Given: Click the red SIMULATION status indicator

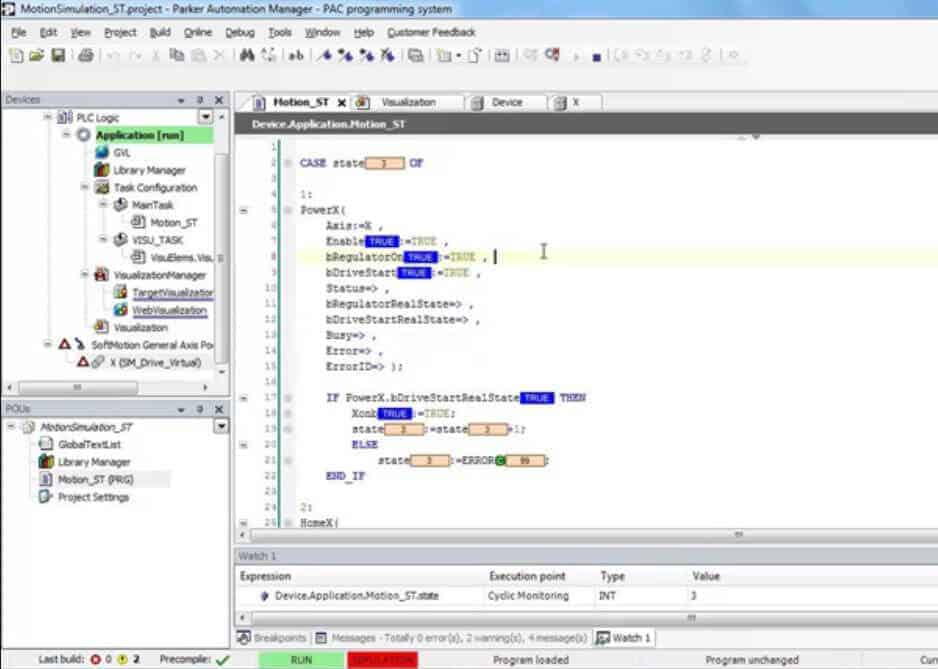Looking at the screenshot, I should click(x=382, y=659).
